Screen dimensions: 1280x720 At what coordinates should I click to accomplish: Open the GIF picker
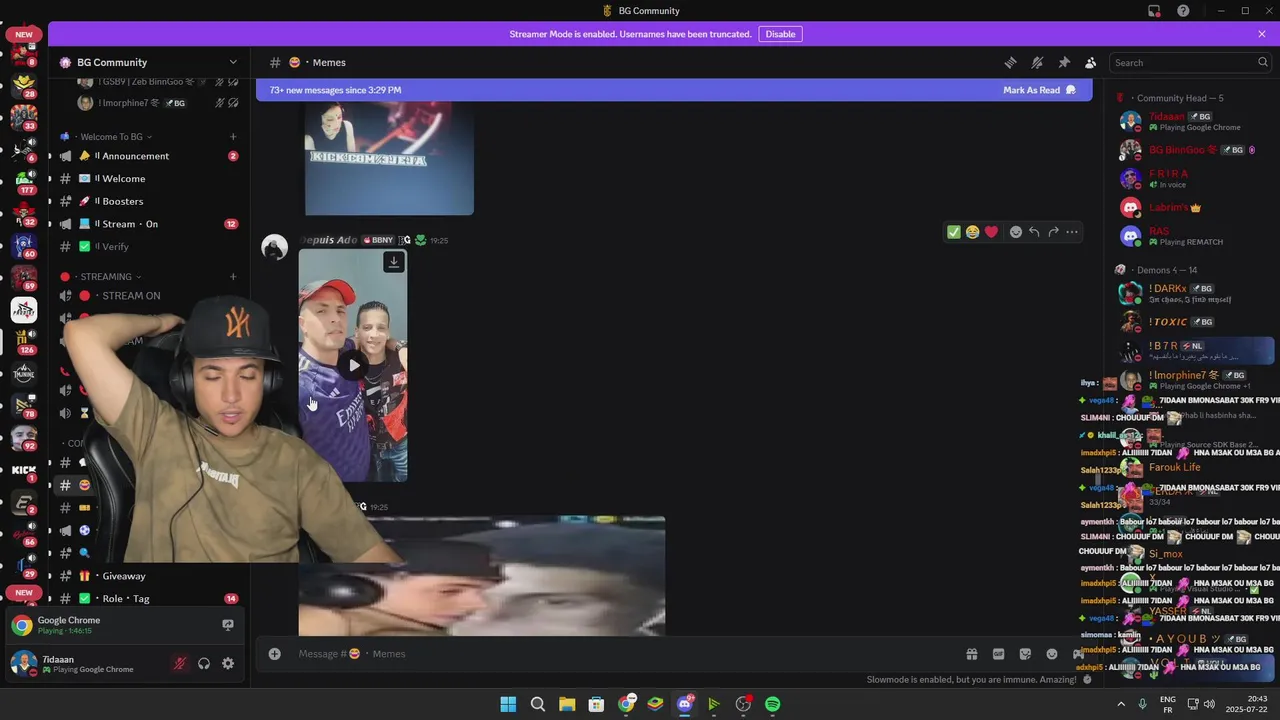click(998, 654)
